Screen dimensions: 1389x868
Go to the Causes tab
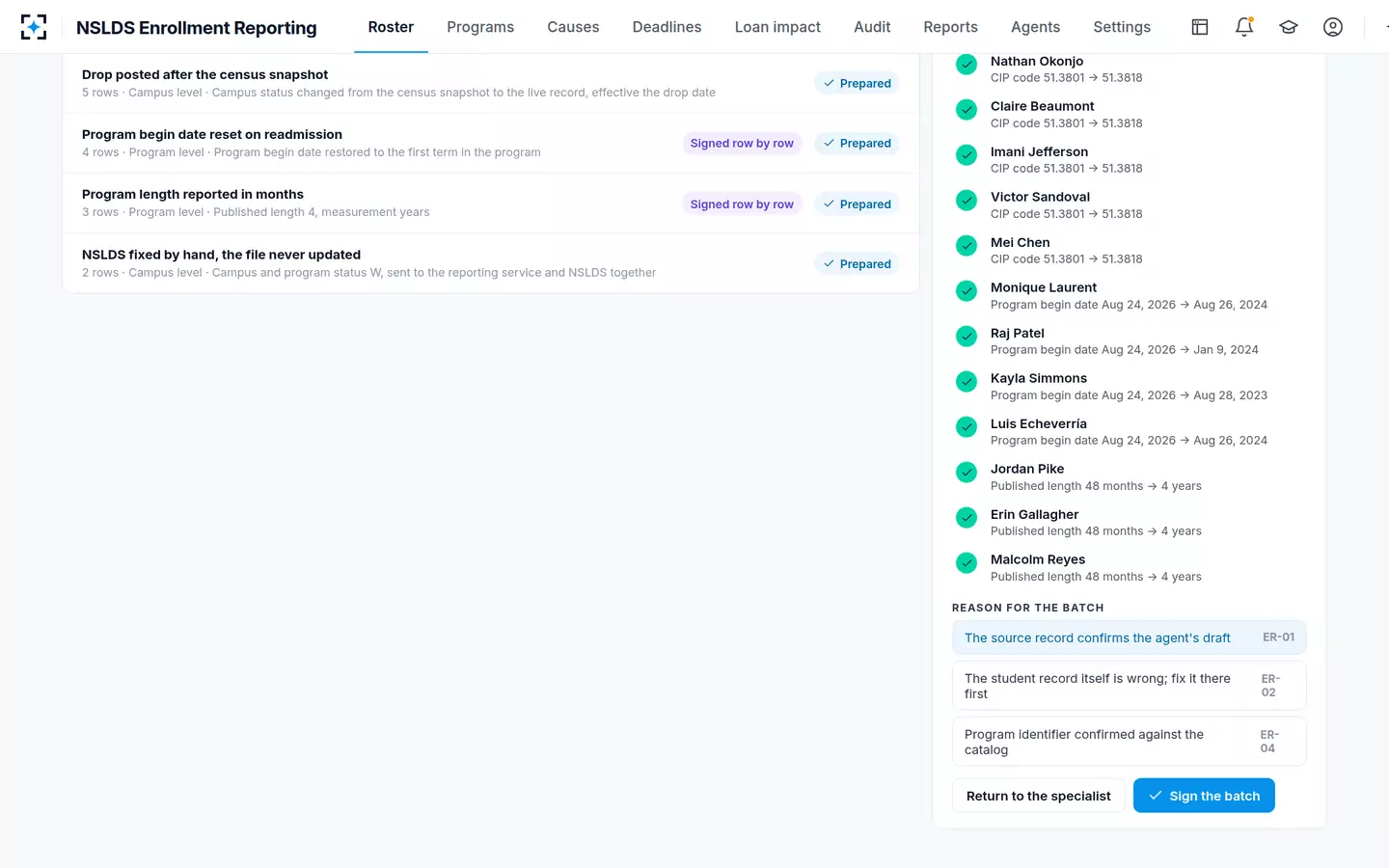[573, 27]
